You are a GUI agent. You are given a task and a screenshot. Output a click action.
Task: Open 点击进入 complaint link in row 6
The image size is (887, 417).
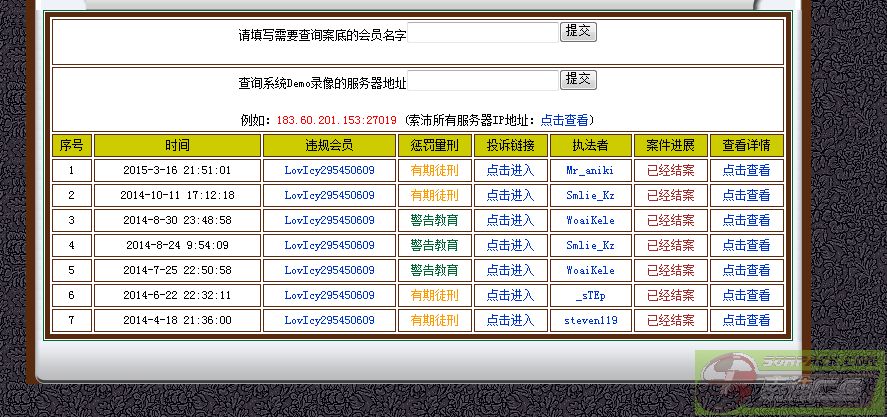510,295
